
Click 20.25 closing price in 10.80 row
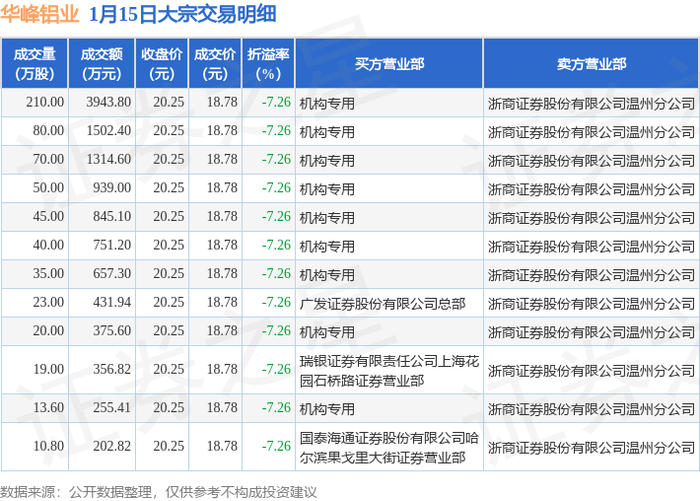pos(168,446)
